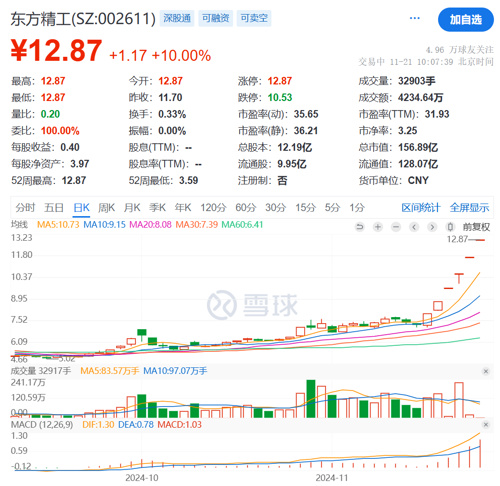Open the 前复权 adjustment dropdown
Viewport: 500px width, 486px height.
coord(476,227)
